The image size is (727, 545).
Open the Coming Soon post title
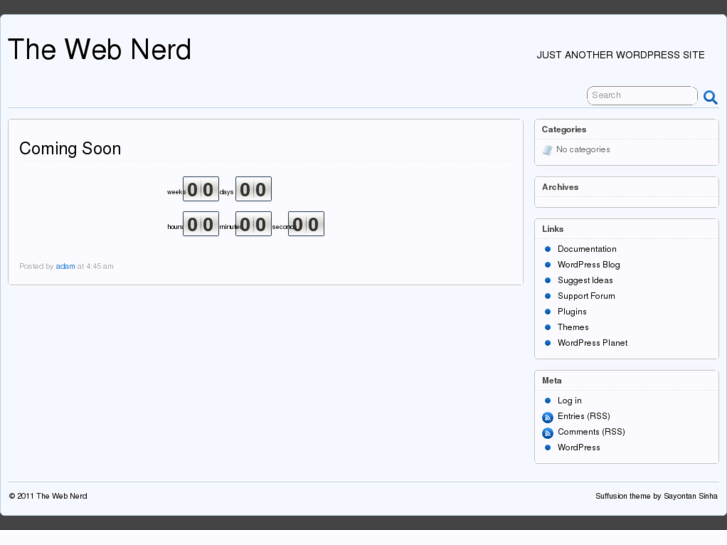point(70,148)
